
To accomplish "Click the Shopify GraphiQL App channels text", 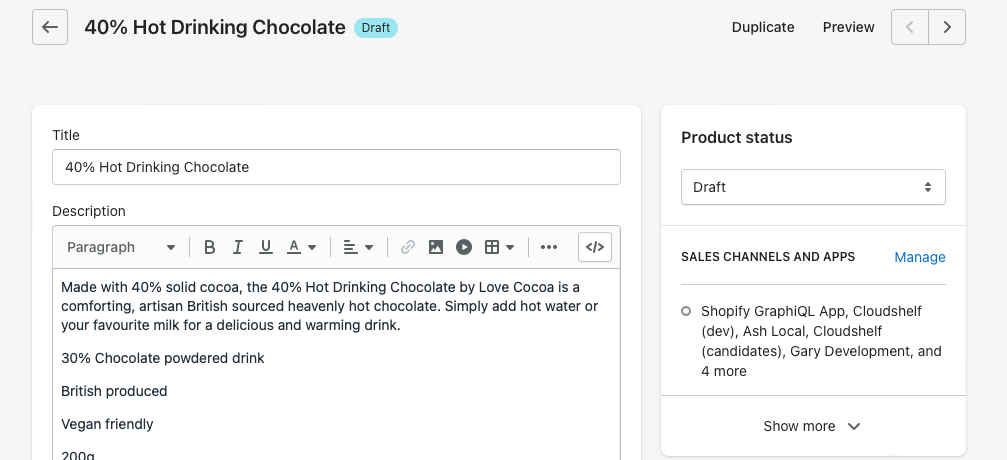I will coord(821,341).
